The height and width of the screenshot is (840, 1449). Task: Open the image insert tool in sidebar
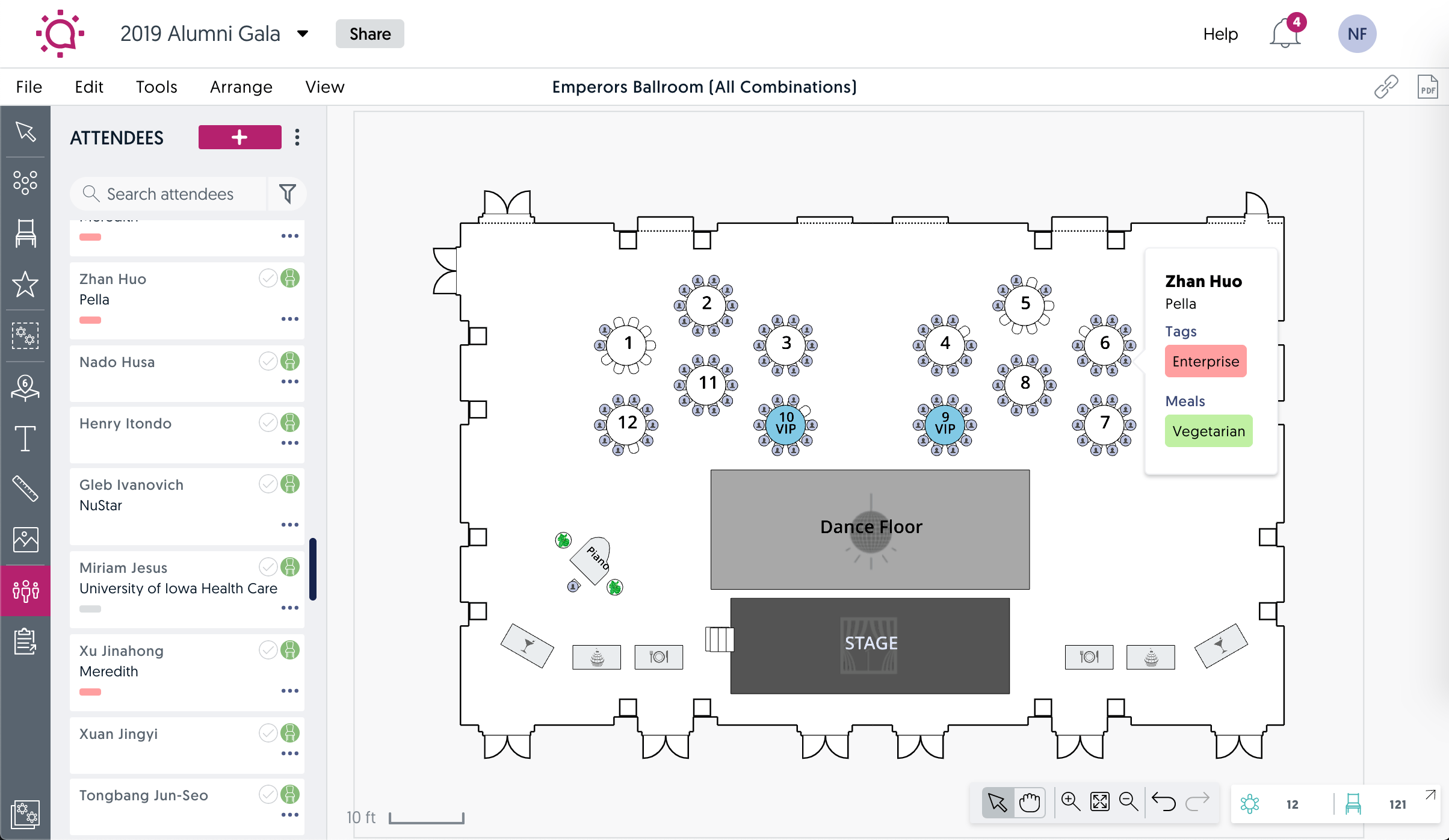point(25,540)
